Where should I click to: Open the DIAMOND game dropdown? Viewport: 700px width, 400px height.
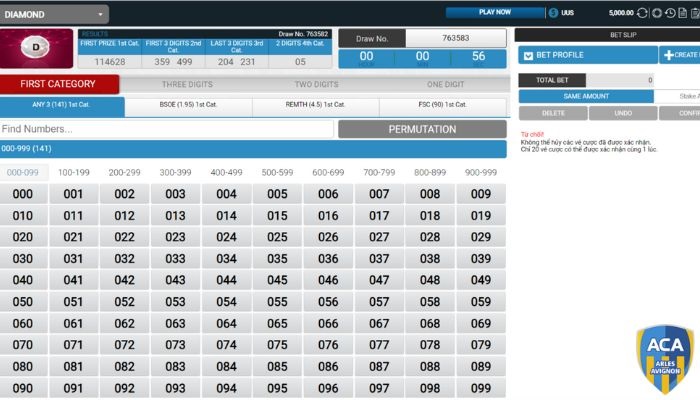click(55, 15)
